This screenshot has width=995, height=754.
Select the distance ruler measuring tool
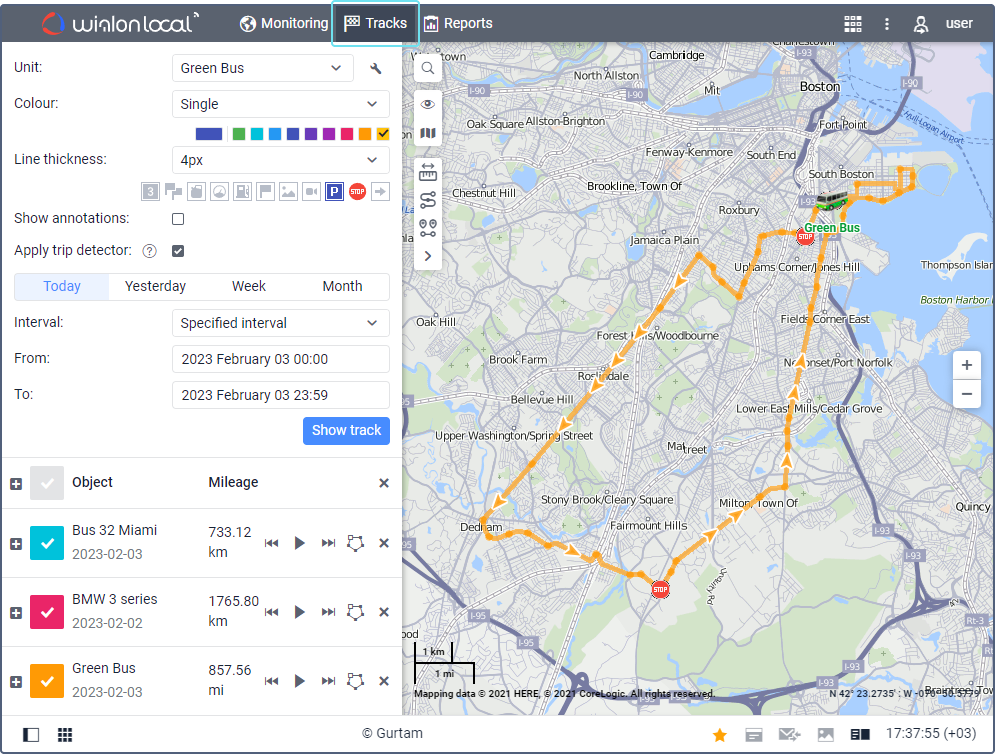point(428,172)
